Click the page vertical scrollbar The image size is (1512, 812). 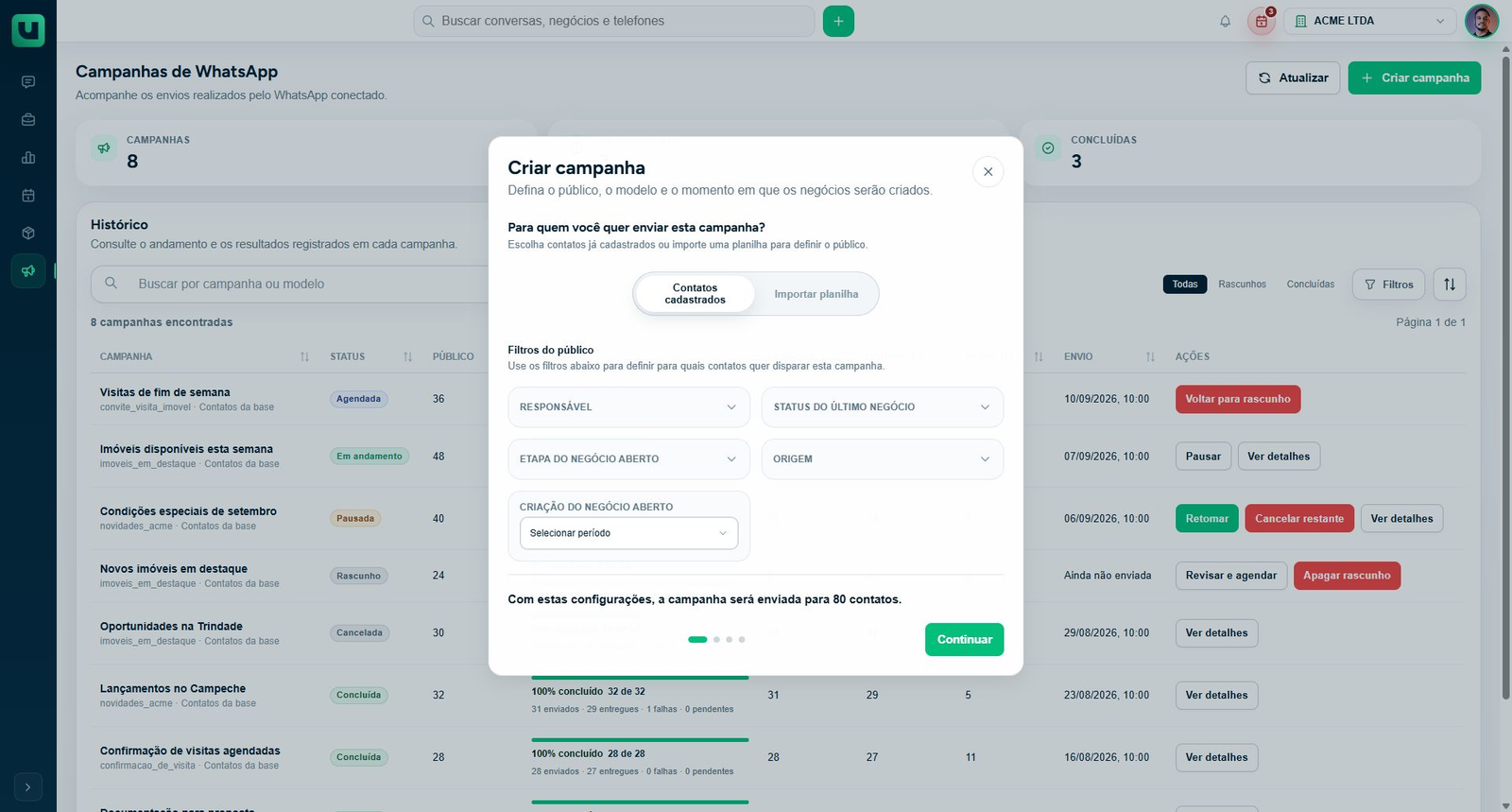click(x=1506, y=378)
